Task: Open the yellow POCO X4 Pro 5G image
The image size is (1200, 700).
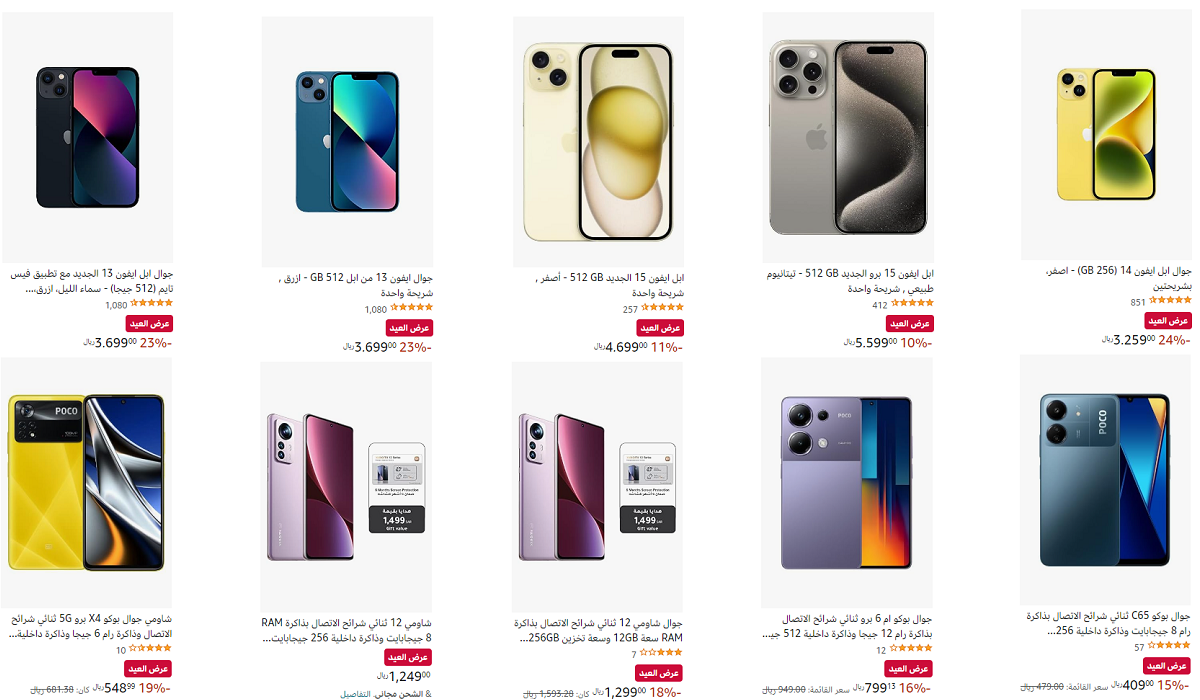Action: [x=86, y=484]
